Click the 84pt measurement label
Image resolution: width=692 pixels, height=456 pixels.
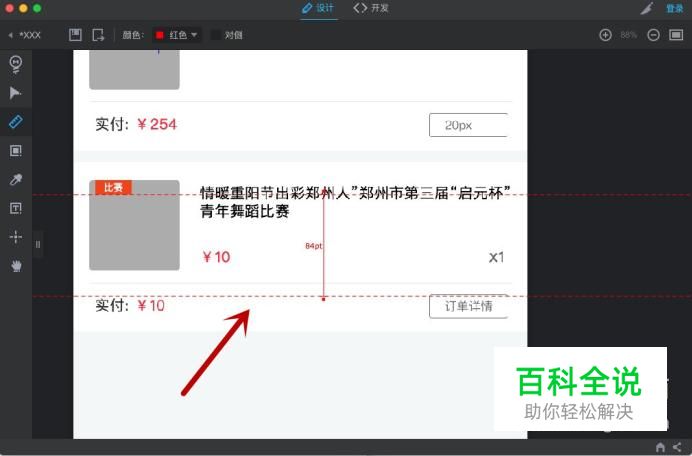point(313,246)
